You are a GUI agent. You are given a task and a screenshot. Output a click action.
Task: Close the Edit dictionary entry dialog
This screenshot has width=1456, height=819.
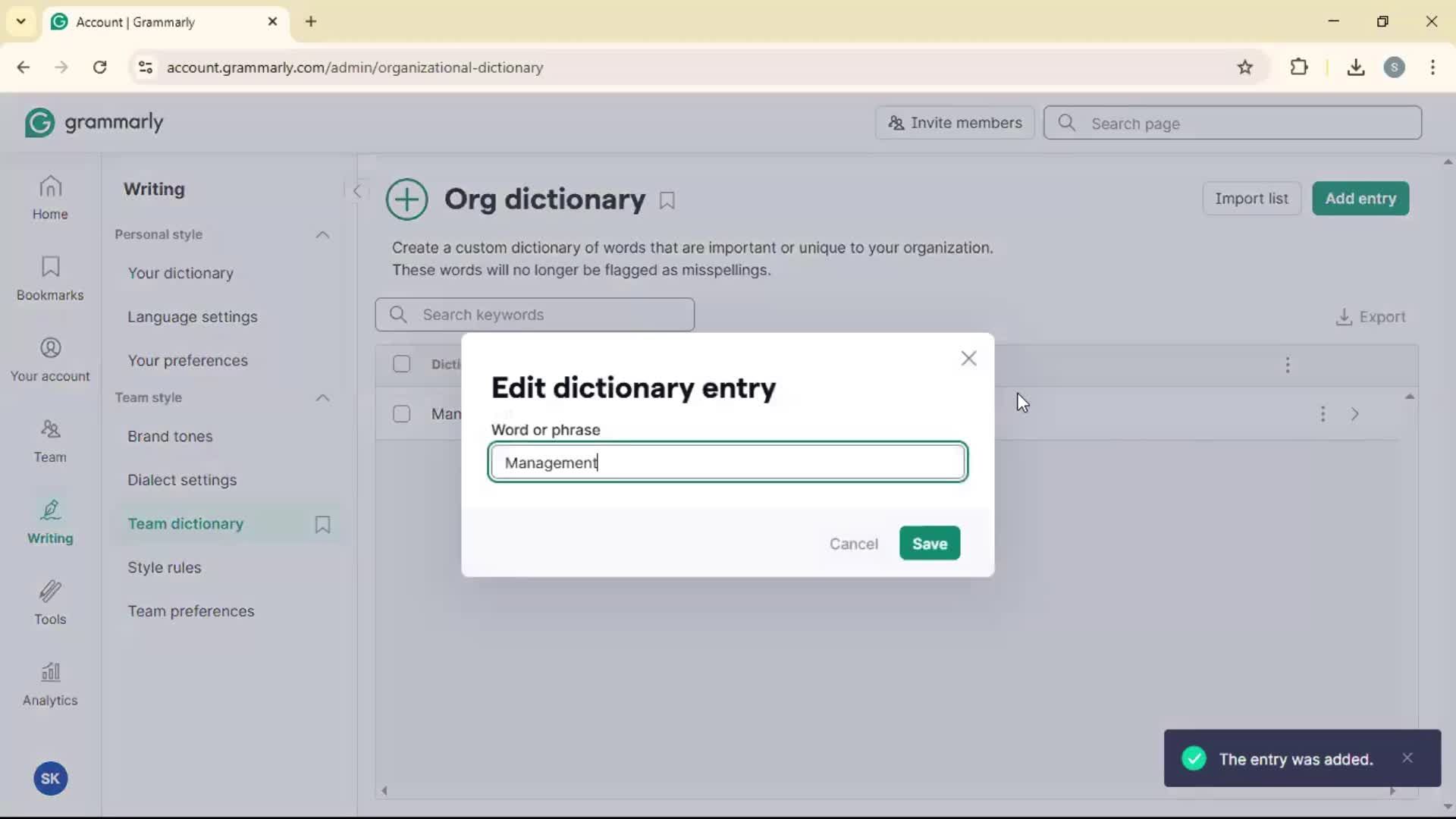pos(968,358)
